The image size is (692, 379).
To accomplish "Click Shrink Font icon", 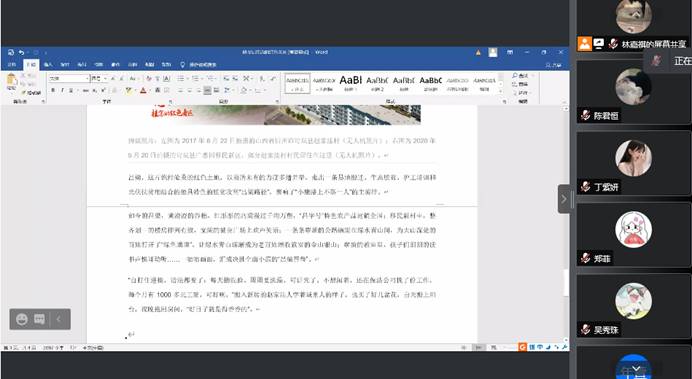I will pyautogui.click(x=122, y=79).
